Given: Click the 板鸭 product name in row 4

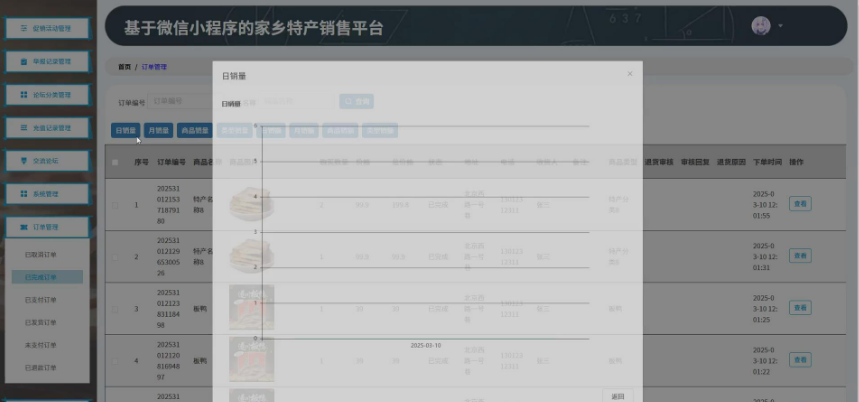Looking at the screenshot, I should [x=200, y=361].
